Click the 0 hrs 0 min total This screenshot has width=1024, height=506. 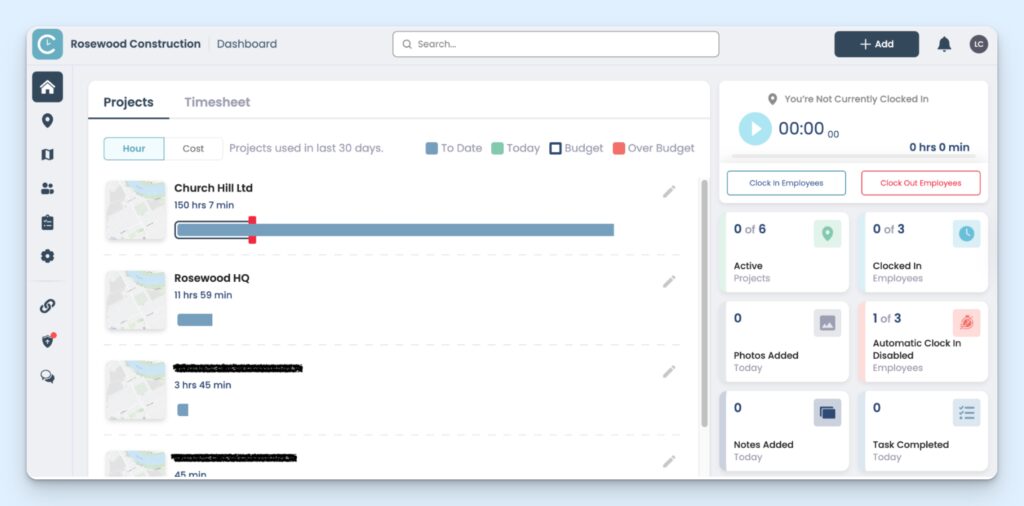coord(939,148)
